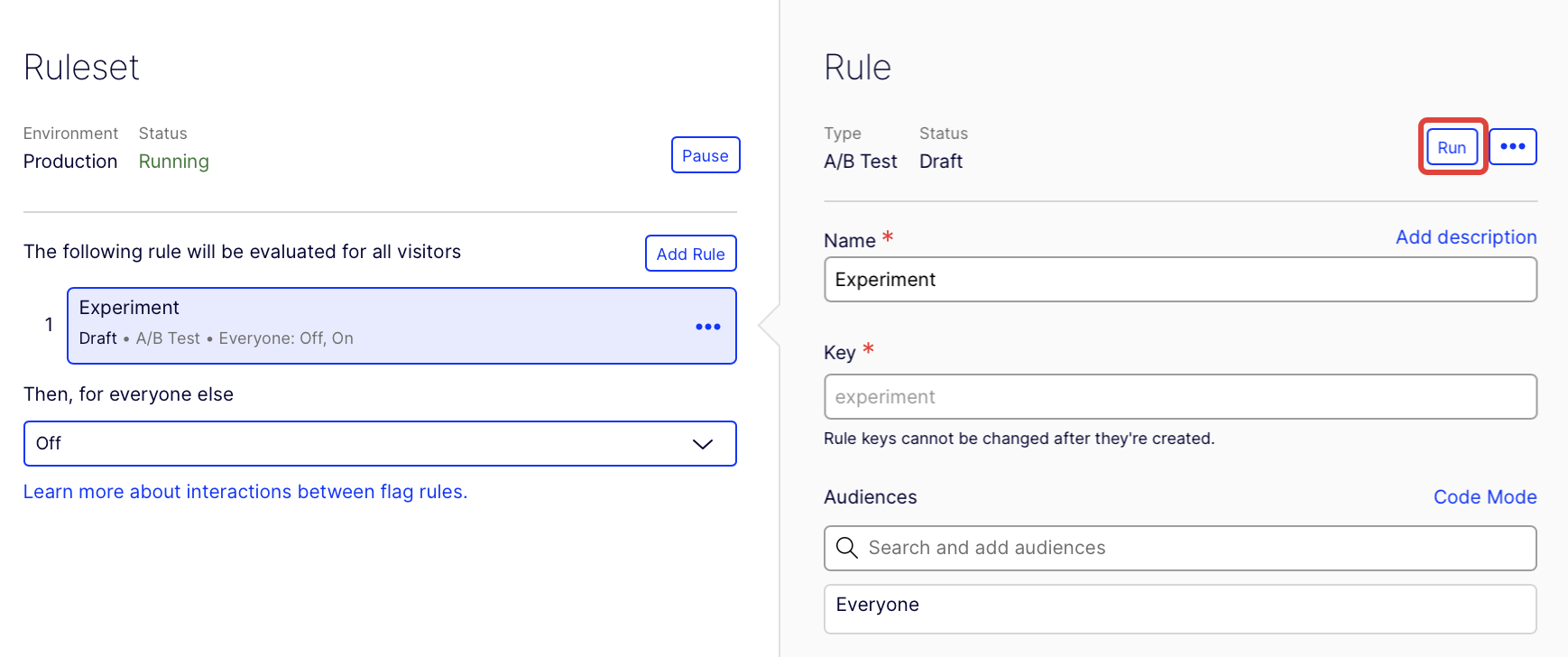Click the Production environment value
The height and width of the screenshot is (657, 1568).
point(70,162)
